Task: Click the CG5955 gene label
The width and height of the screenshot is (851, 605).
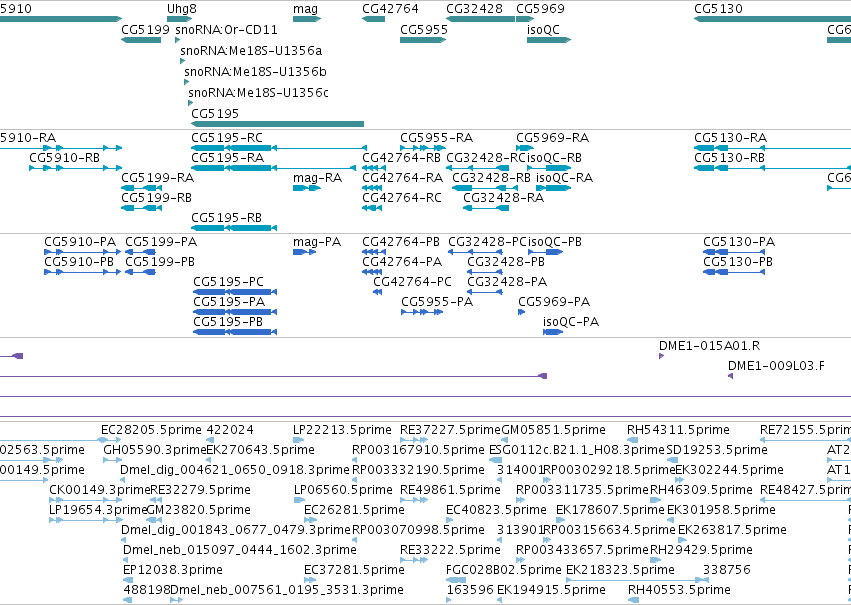Action: tap(424, 29)
